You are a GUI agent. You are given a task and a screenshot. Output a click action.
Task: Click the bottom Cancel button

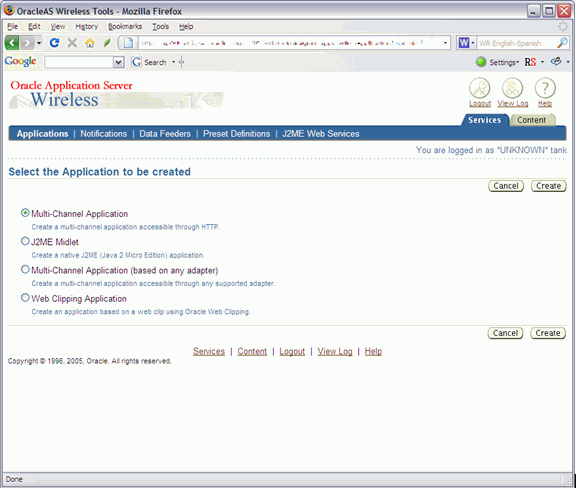coord(505,333)
